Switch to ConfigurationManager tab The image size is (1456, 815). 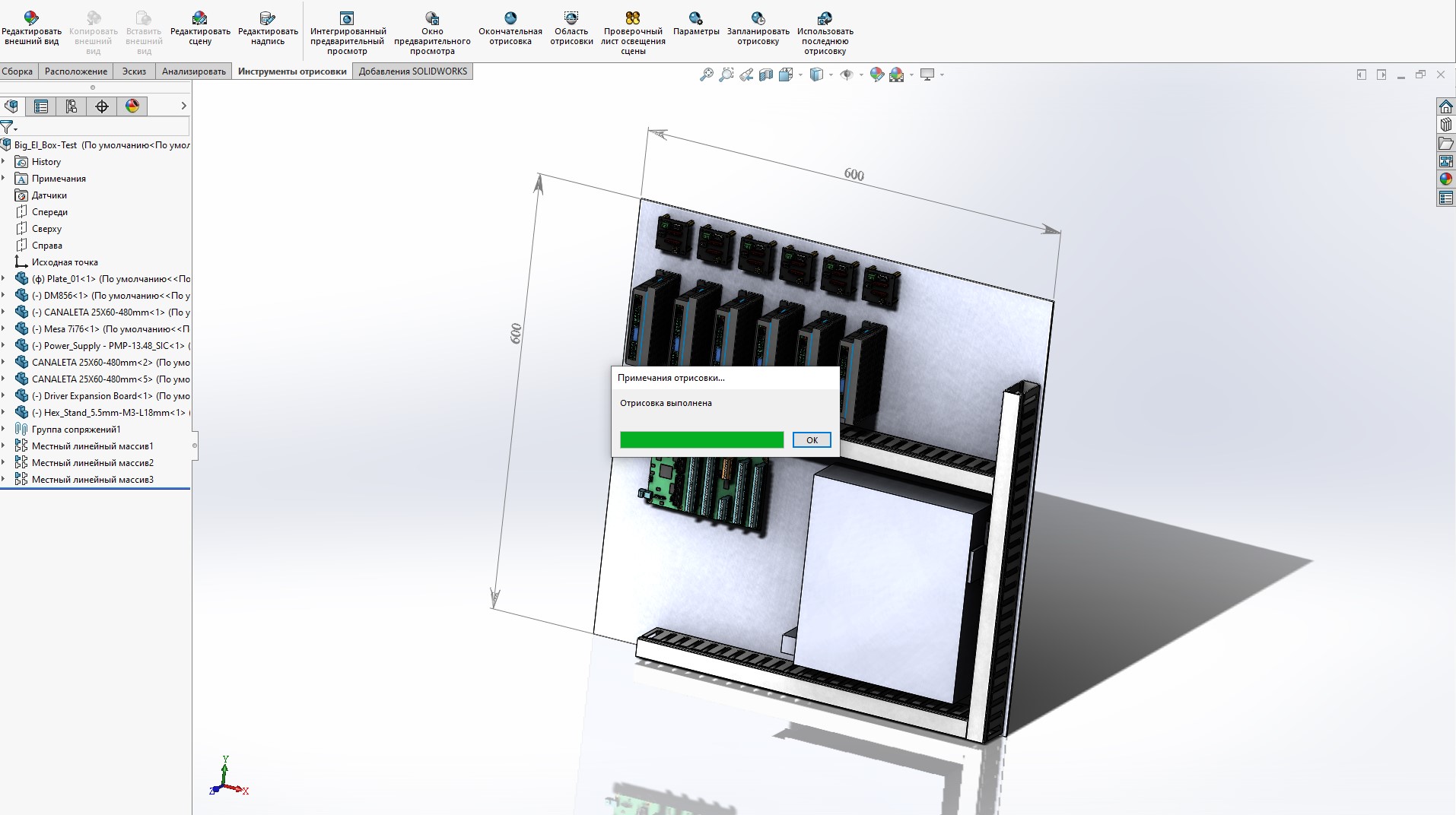(72, 106)
